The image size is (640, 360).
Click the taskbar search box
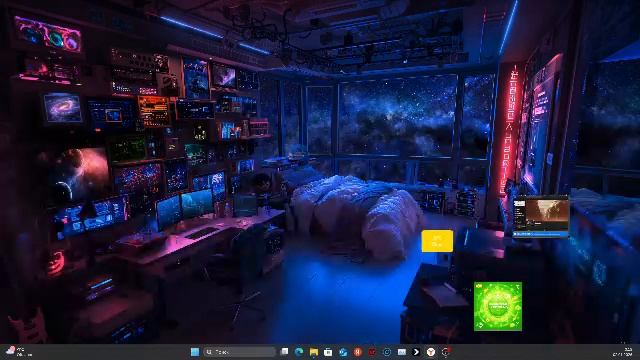(x=240, y=352)
